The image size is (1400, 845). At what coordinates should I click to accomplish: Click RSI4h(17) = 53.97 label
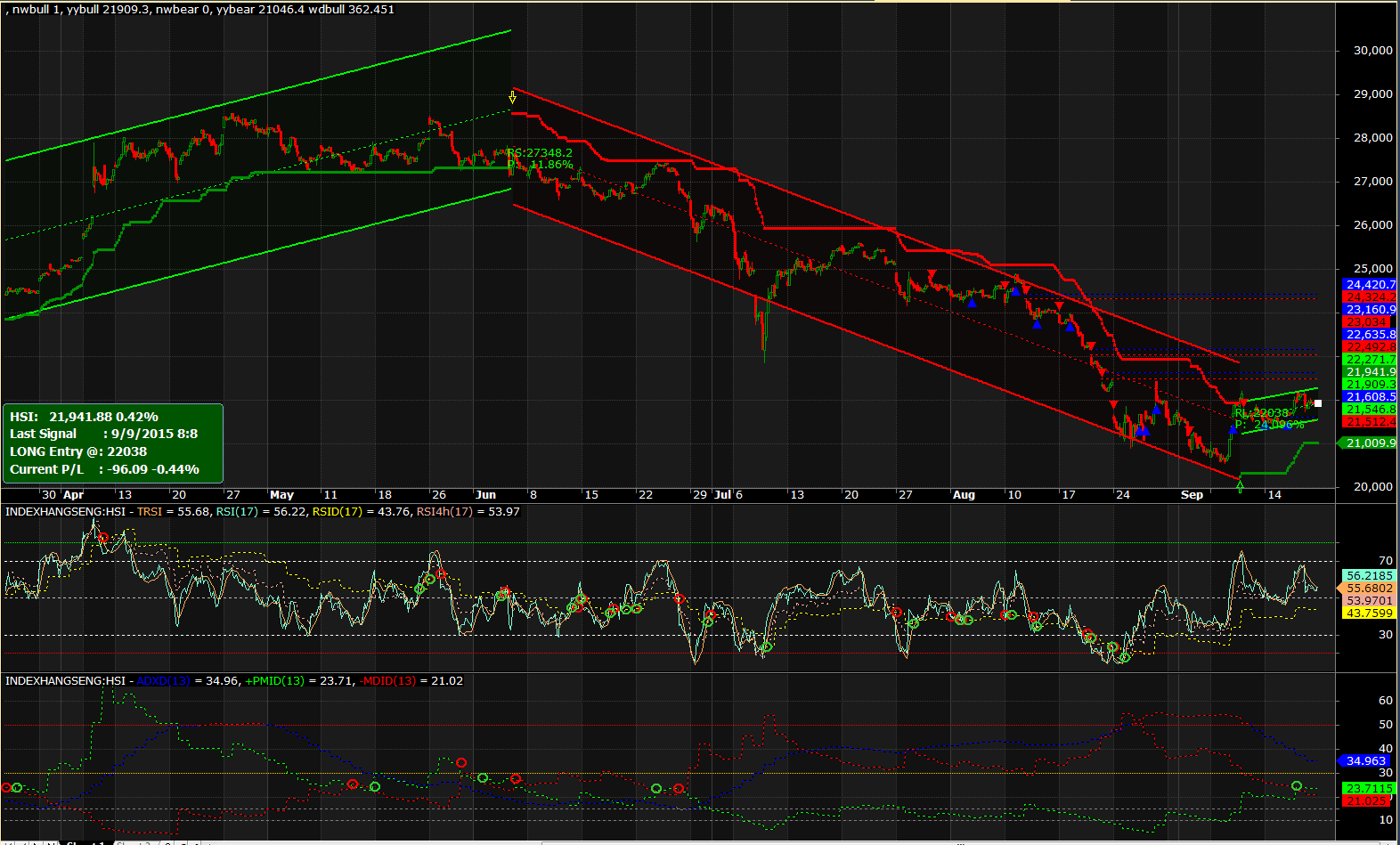[x=468, y=511]
